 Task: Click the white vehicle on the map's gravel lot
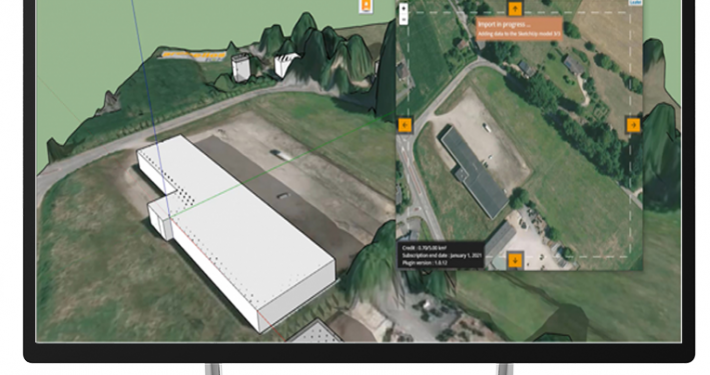click(487, 128)
